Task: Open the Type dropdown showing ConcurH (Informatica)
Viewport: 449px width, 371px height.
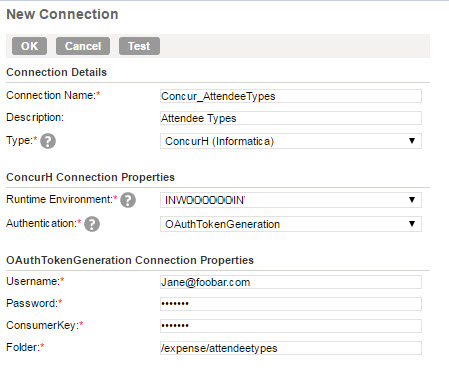Action: pyautogui.click(x=291, y=141)
